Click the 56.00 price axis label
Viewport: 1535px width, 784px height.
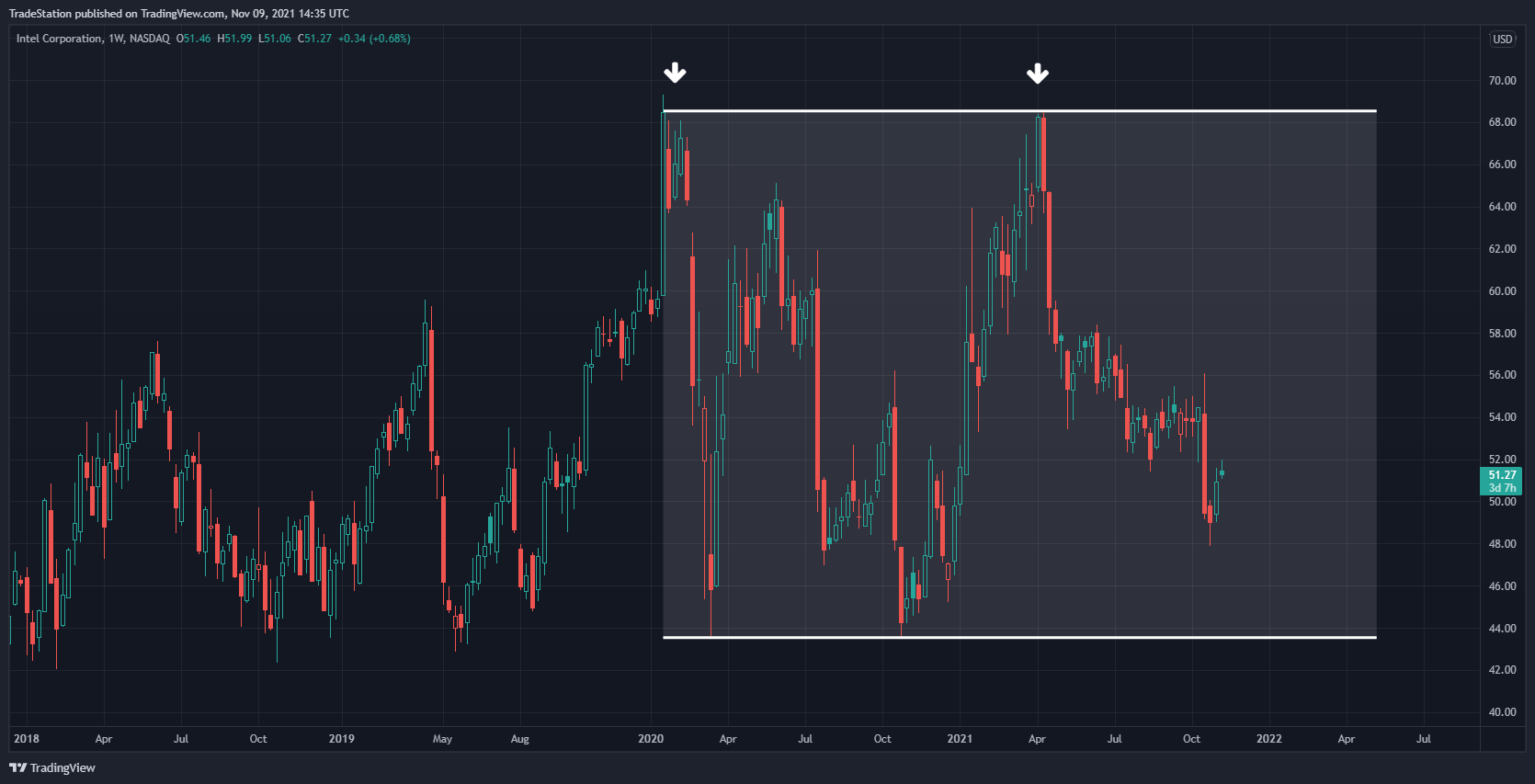1502,375
